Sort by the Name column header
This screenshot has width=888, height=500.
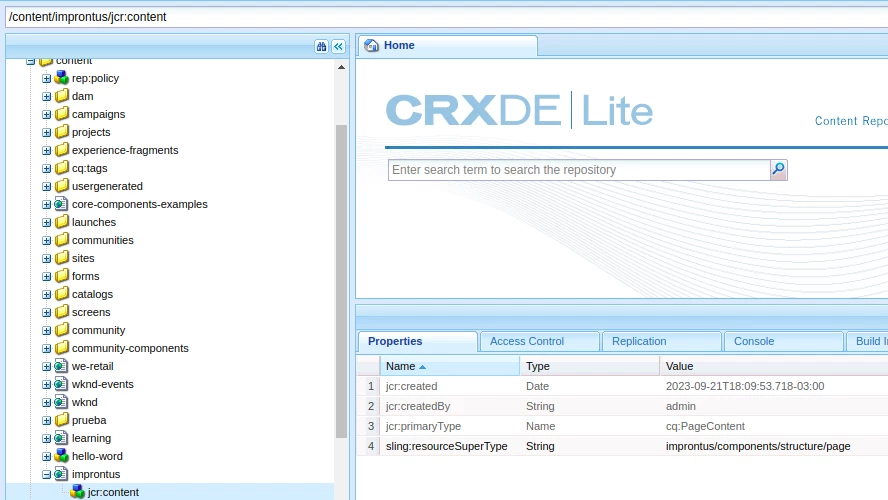[x=450, y=366]
